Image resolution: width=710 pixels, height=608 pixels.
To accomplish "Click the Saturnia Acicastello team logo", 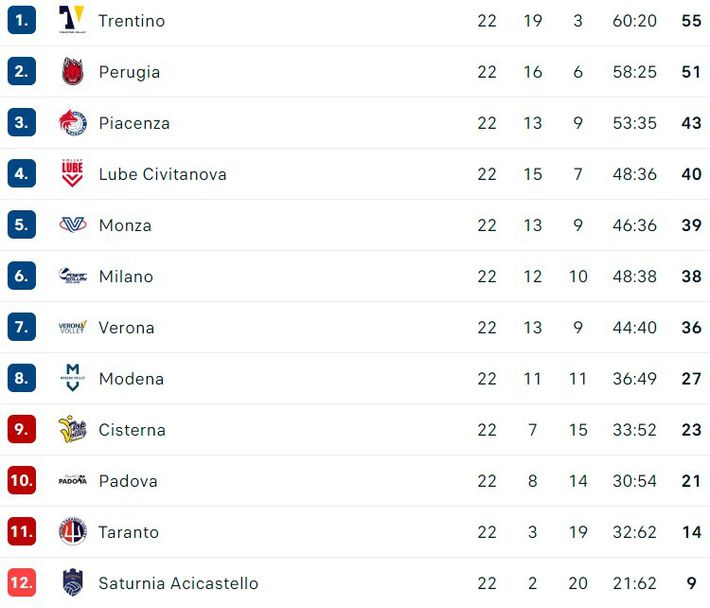I will 72,583.
